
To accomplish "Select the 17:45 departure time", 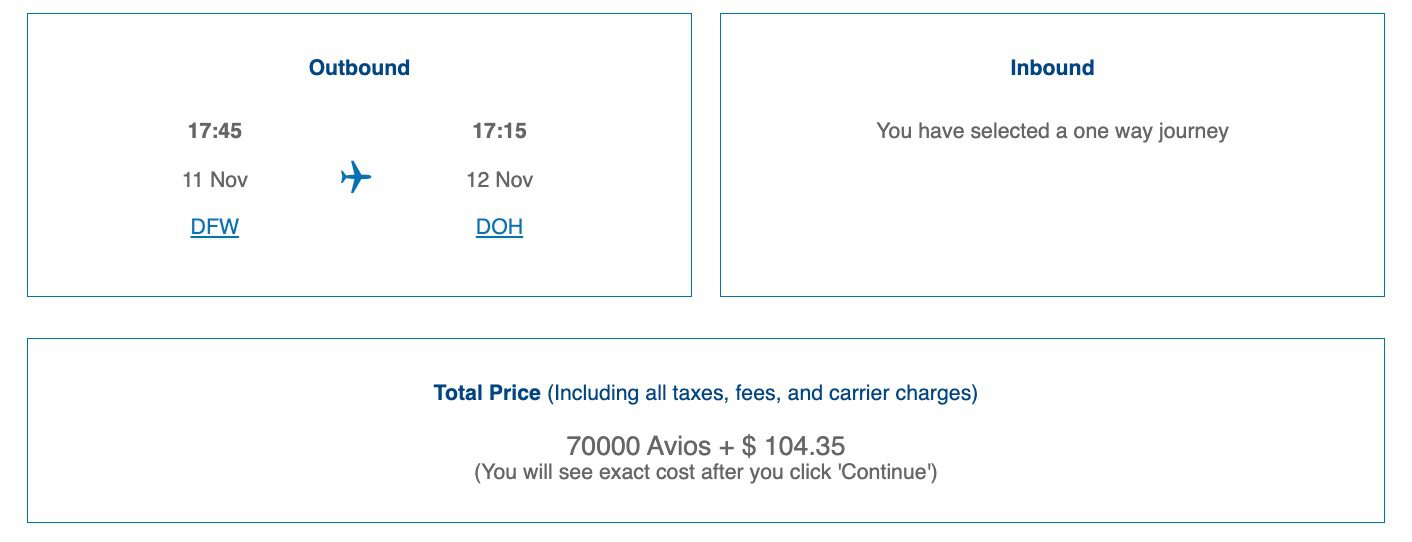I will coord(215,131).
